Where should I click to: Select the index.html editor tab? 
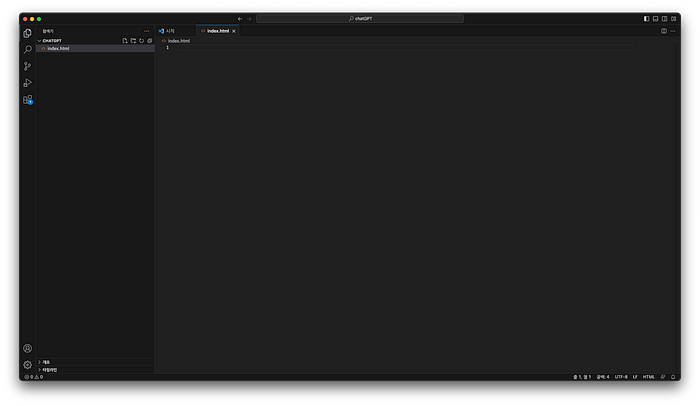coord(217,31)
